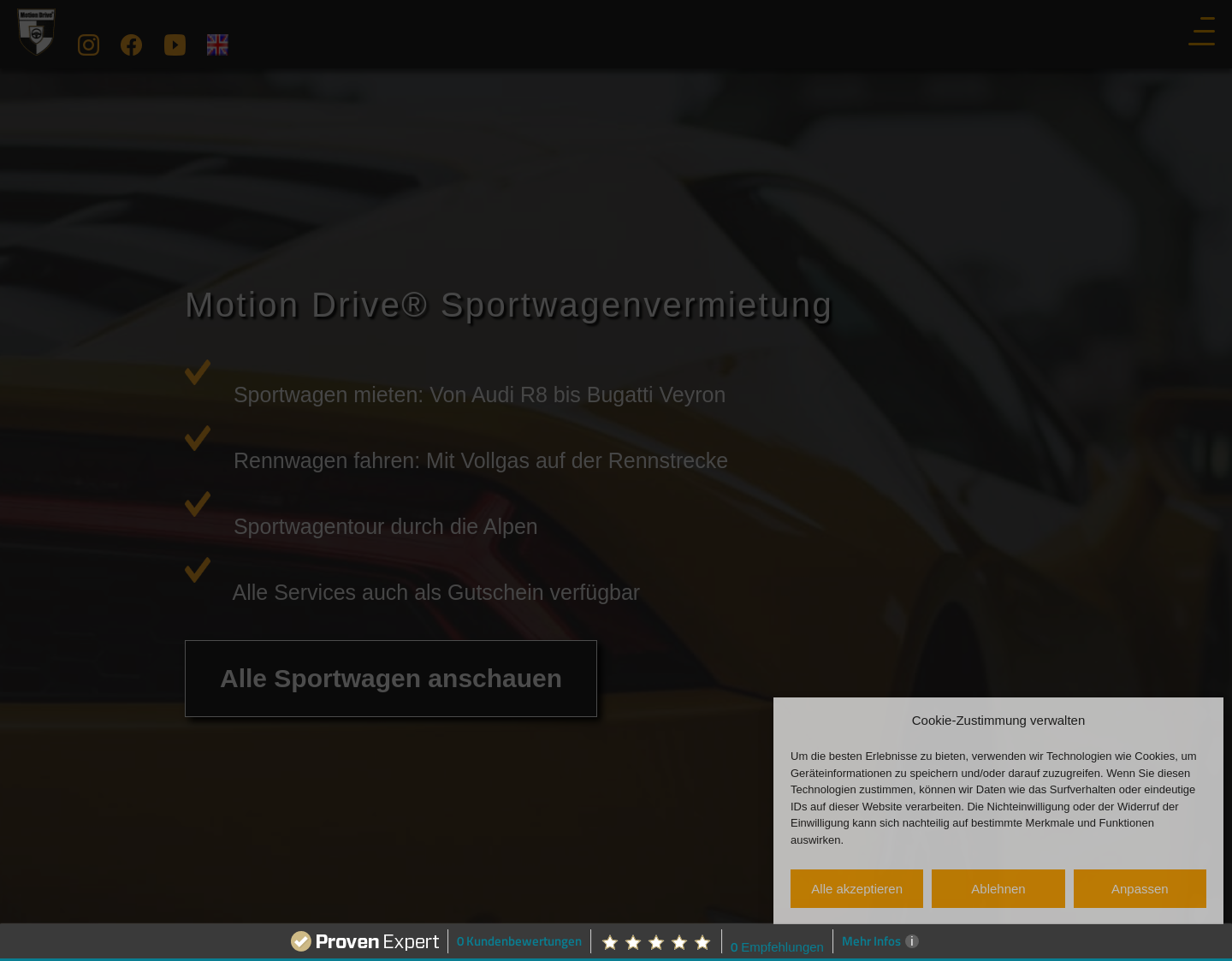Screen dimensions: 1232x961
Task: Open the hamburger menu at top right
Action: (x=1201, y=31)
